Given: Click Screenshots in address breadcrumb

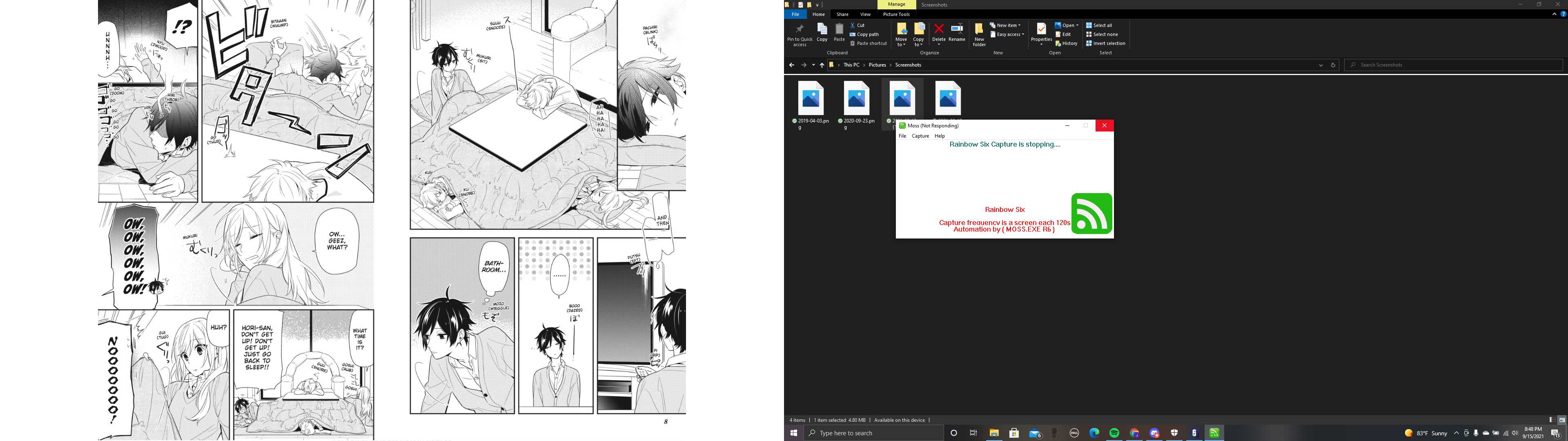Looking at the screenshot, I should (908, 65).
